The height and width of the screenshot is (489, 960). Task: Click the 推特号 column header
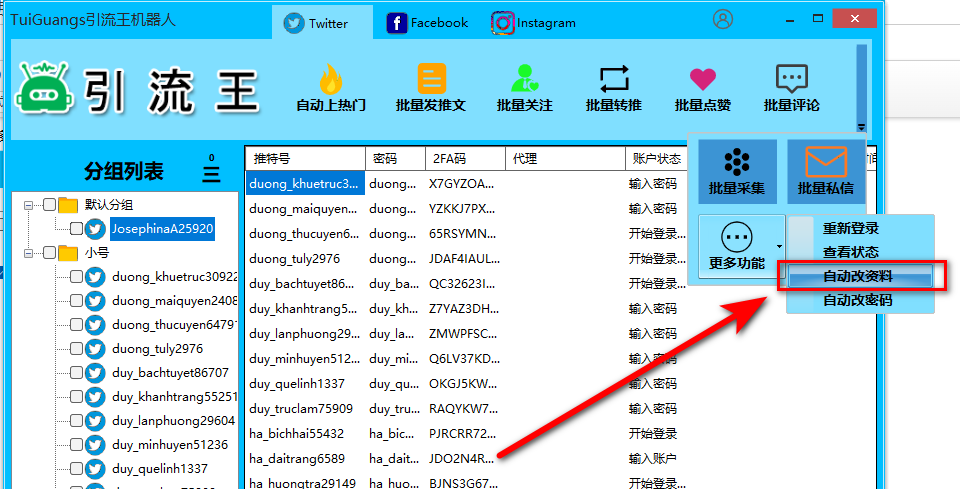coord(304,158)
